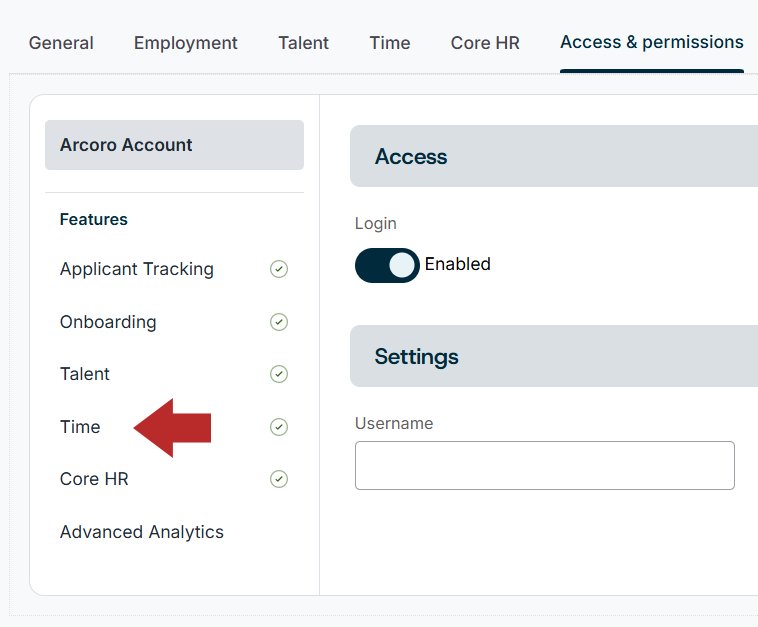Open the General tab

point(61,43)
